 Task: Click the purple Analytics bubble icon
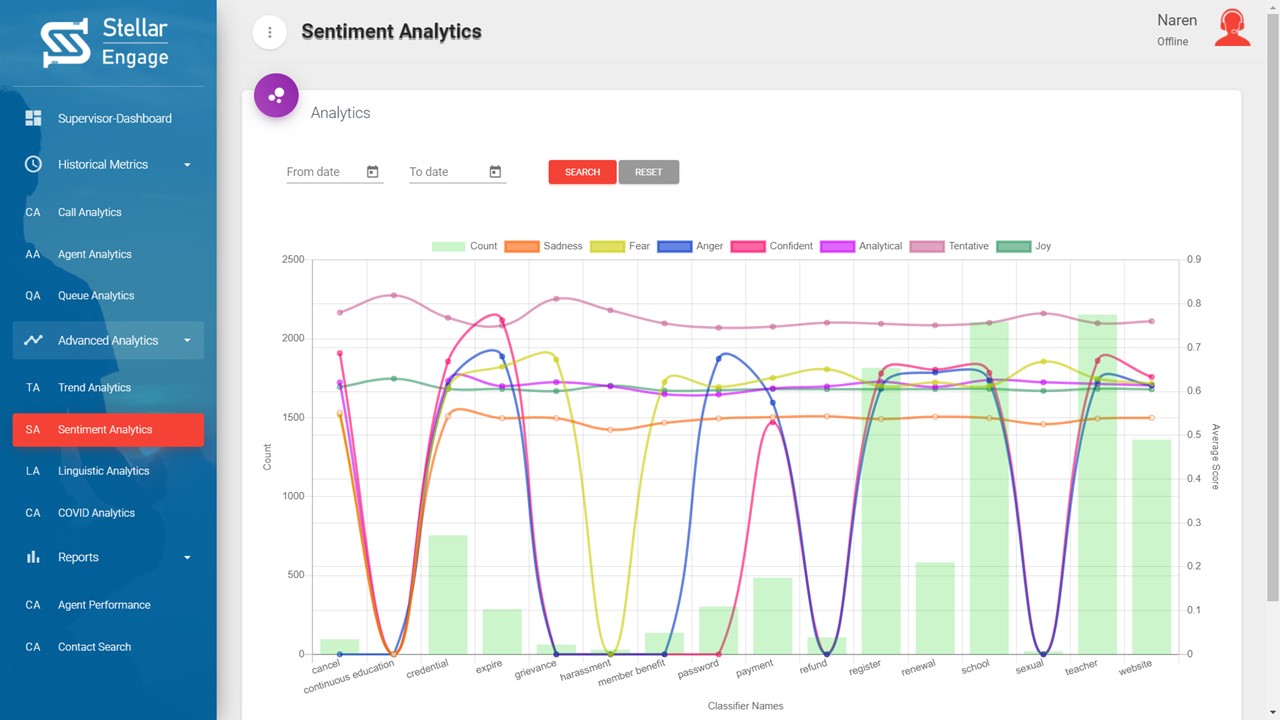[x=276, y=96]
